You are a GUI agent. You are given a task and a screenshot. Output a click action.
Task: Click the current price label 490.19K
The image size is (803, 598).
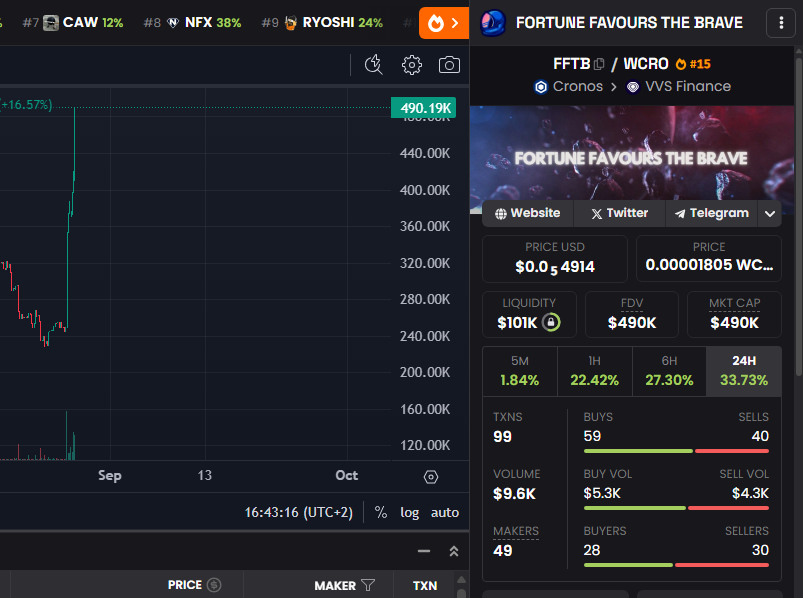point(424,108)
